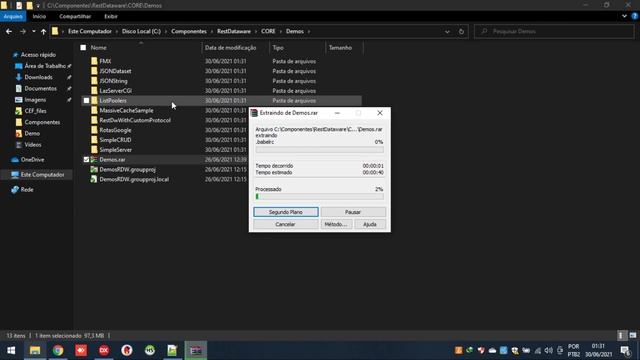Select Este Computador in navigation pane
The width and height of the screenshot is (640, 360).
click(37, 175)
